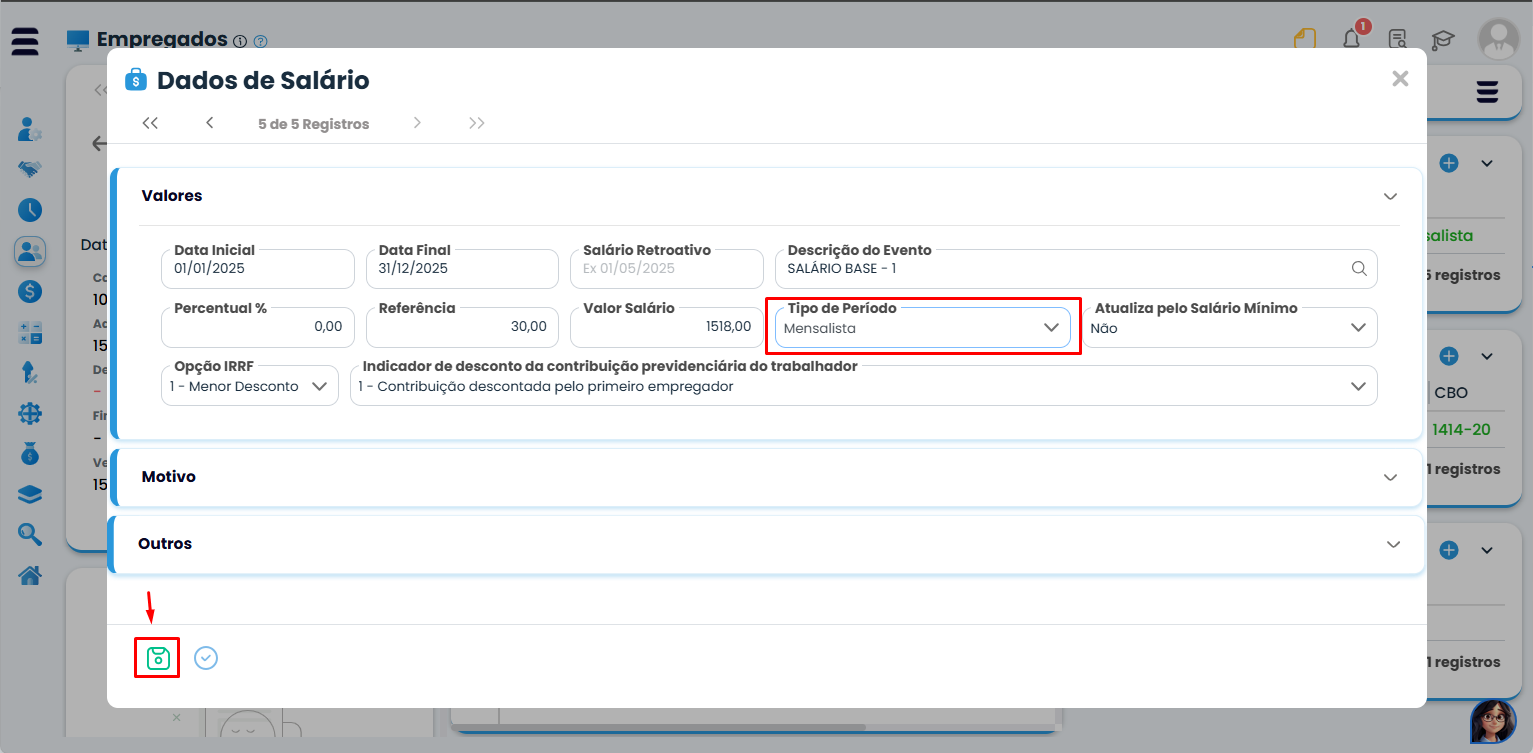Close the Dados de Salário dialog
Screen dimensions: 1533x753
pyautogui.click(x=1400, y=79)
